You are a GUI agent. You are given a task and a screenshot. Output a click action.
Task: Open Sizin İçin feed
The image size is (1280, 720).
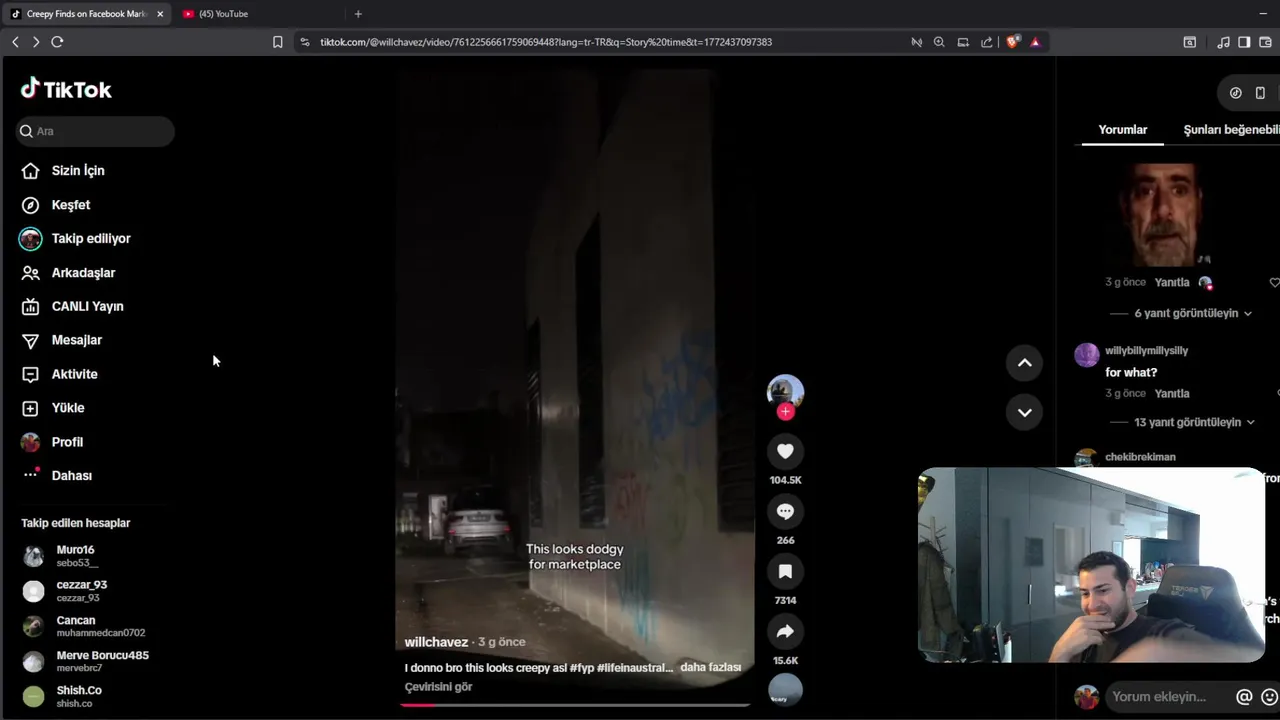click(63, 171)
